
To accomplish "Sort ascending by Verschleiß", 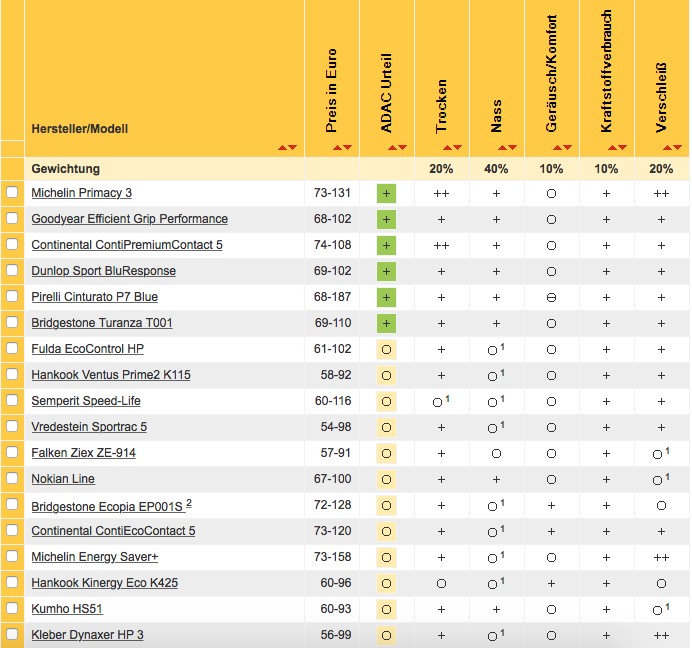I will 667,147.
